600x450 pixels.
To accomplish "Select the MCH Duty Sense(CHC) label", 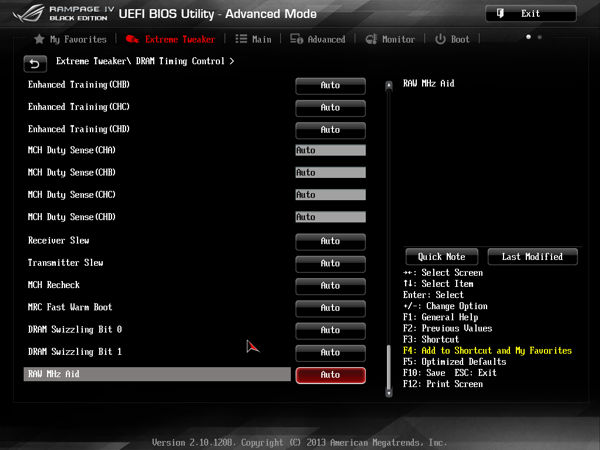I will point(72,195).
